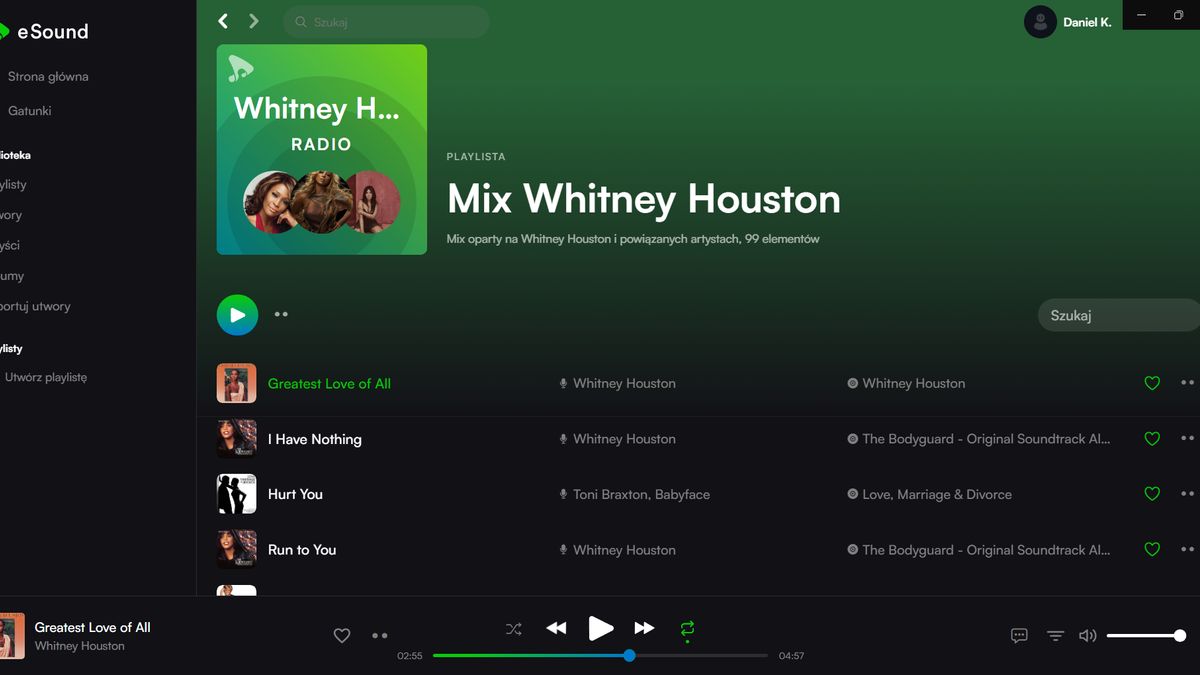
Task: Open Whitney Houston artist on I Have Nothing row
Action: pos(624,439)
